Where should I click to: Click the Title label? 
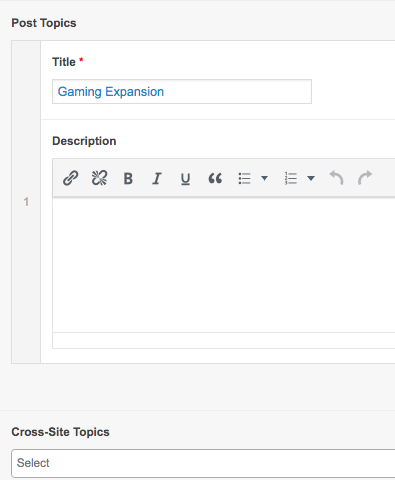[64, 62]
